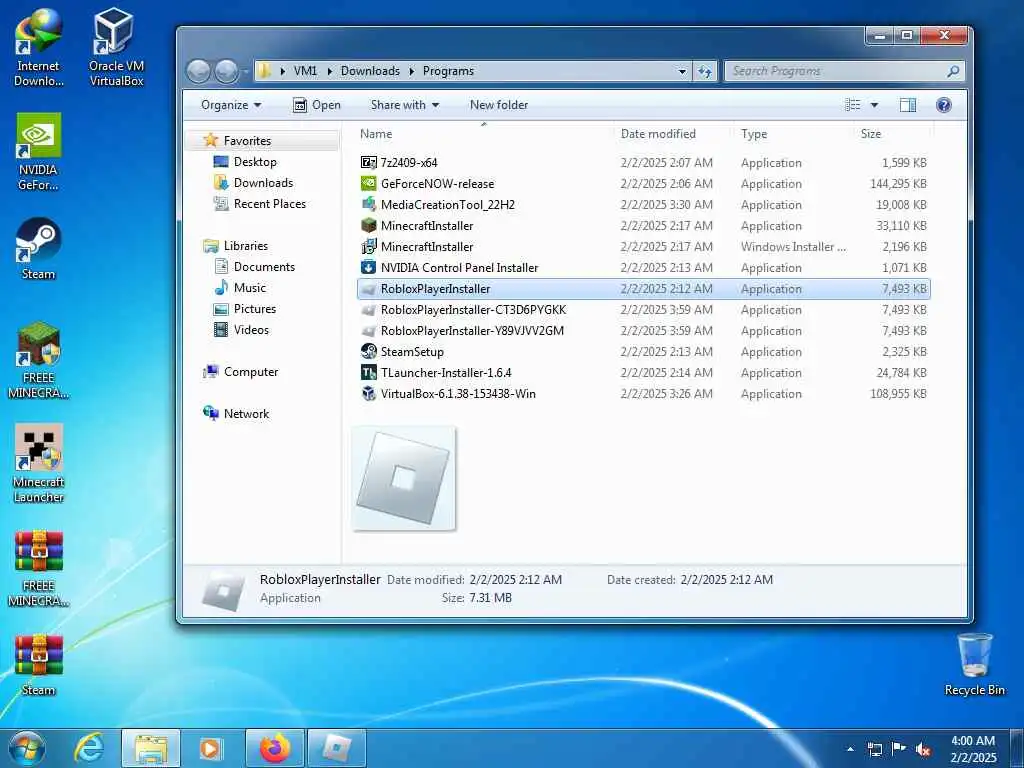The width and height of the screenshot is (1024, 768).
Task: Sort by Type column header
Action: click(793, 134)
